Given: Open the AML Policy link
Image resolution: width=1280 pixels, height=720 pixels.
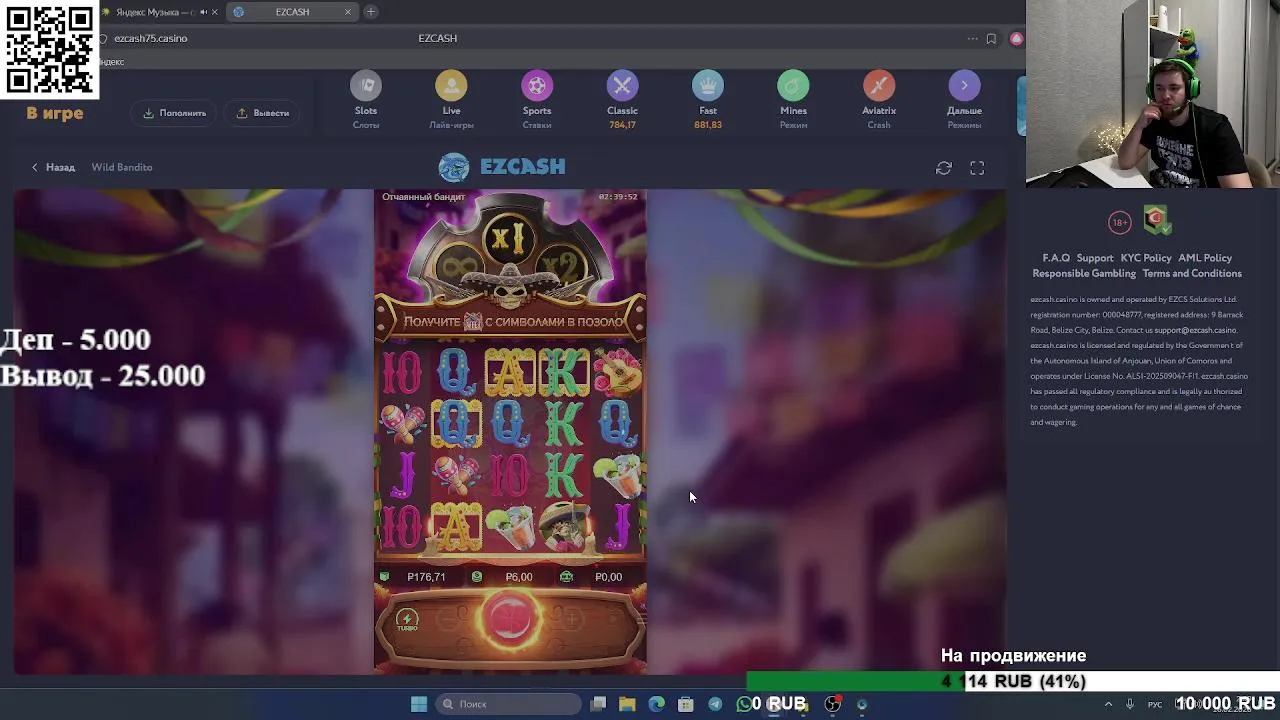Looking at the screenshot, I should pyautogui.click(x=1205, y=258).
